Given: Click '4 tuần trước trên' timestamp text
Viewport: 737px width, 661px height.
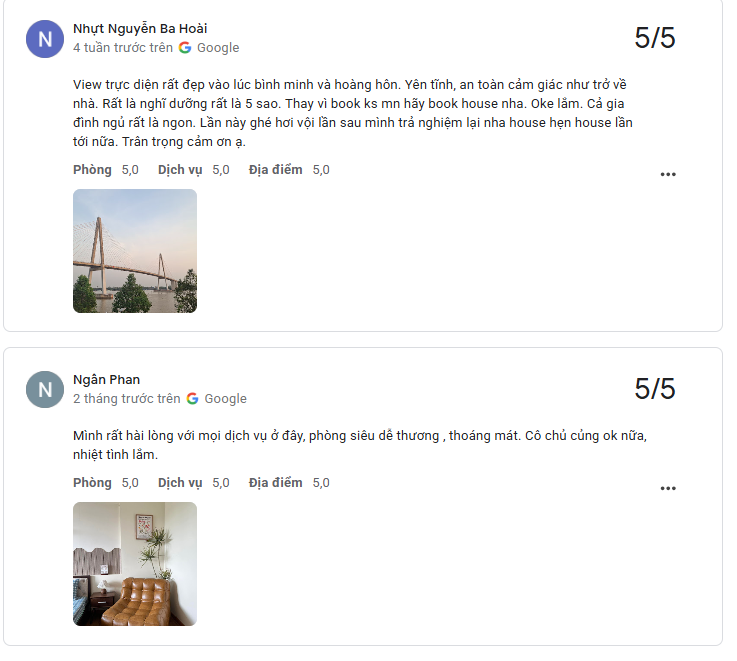Looking at the screenshot, I should tap(123, 48).
